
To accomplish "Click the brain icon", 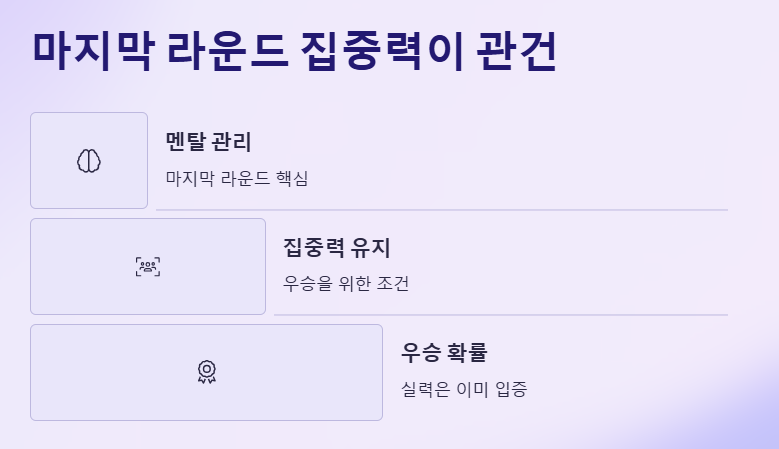I will click(x=89, y=161).
